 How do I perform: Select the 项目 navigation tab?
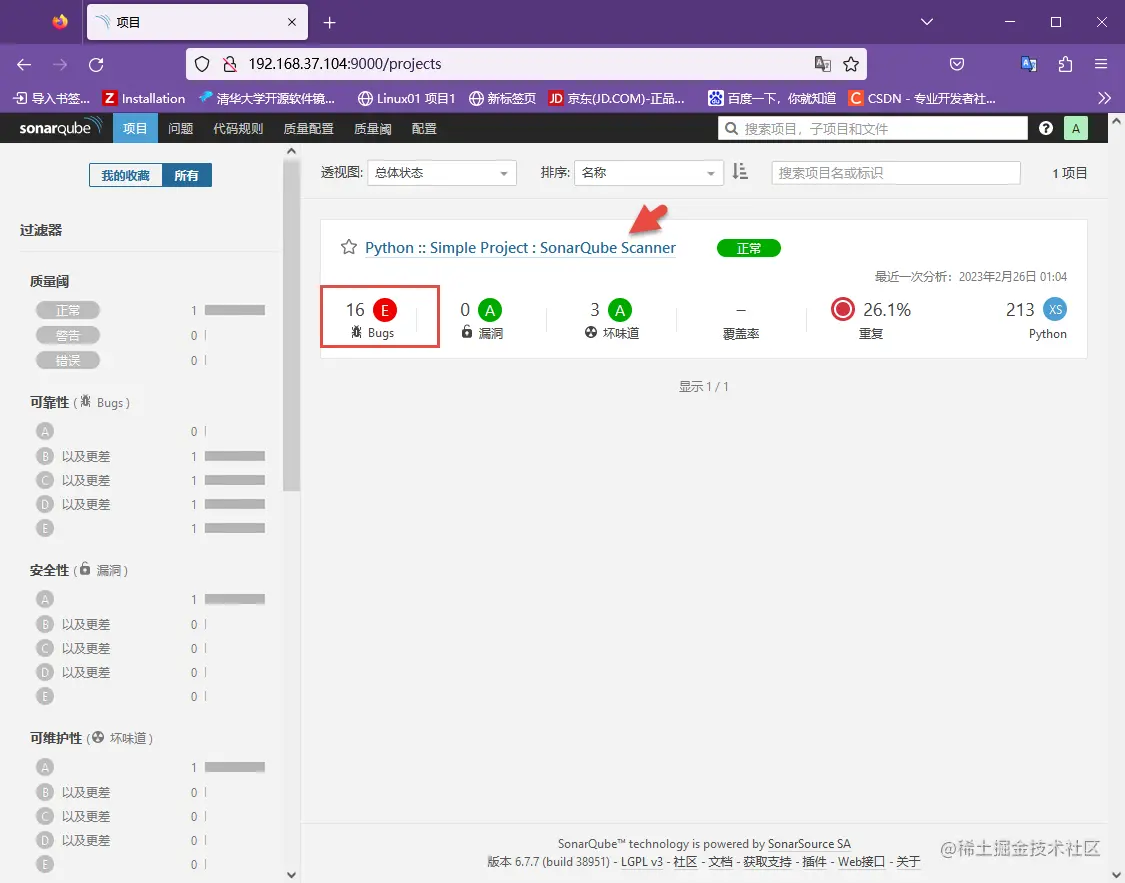pos(135,128)
